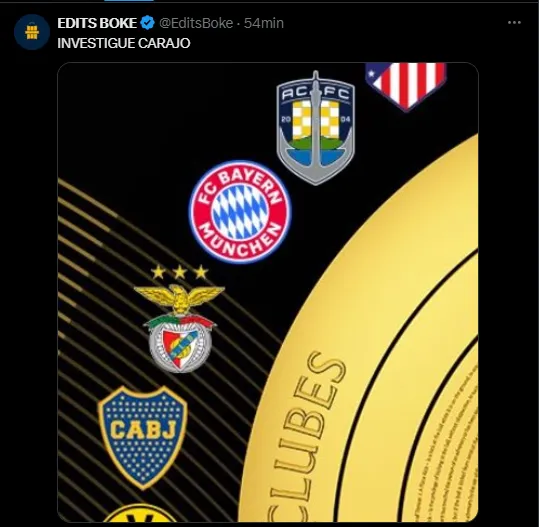Click the Benfica eagle crest

click(180, 328)
